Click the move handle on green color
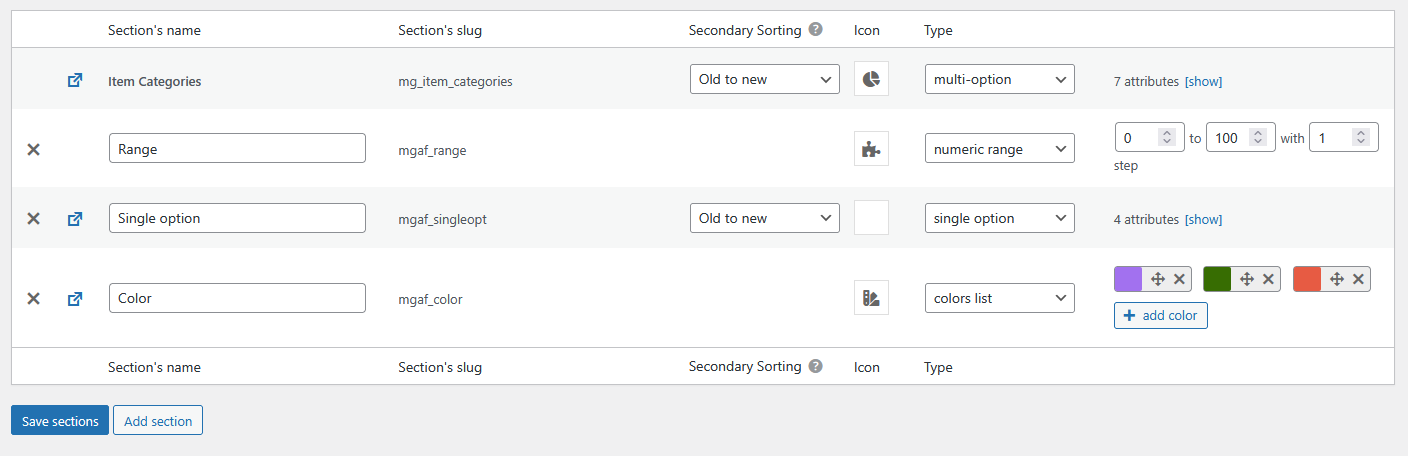Screen dimensions: 1408x456 [1247, 279]
